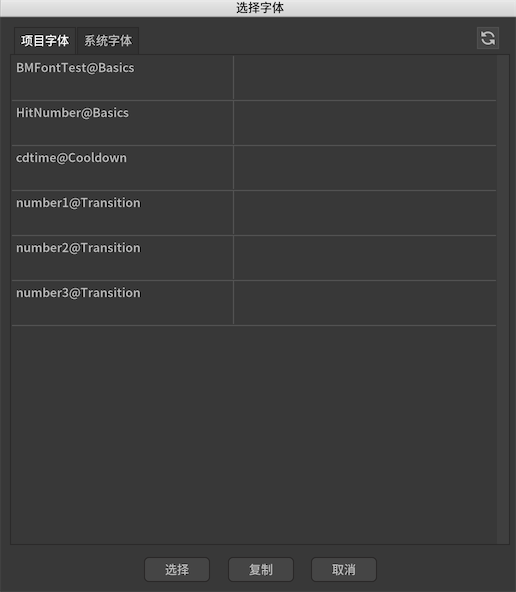Screen dimensions: 516x592
Task: Click the 选择 button
Action: (177, 569)
